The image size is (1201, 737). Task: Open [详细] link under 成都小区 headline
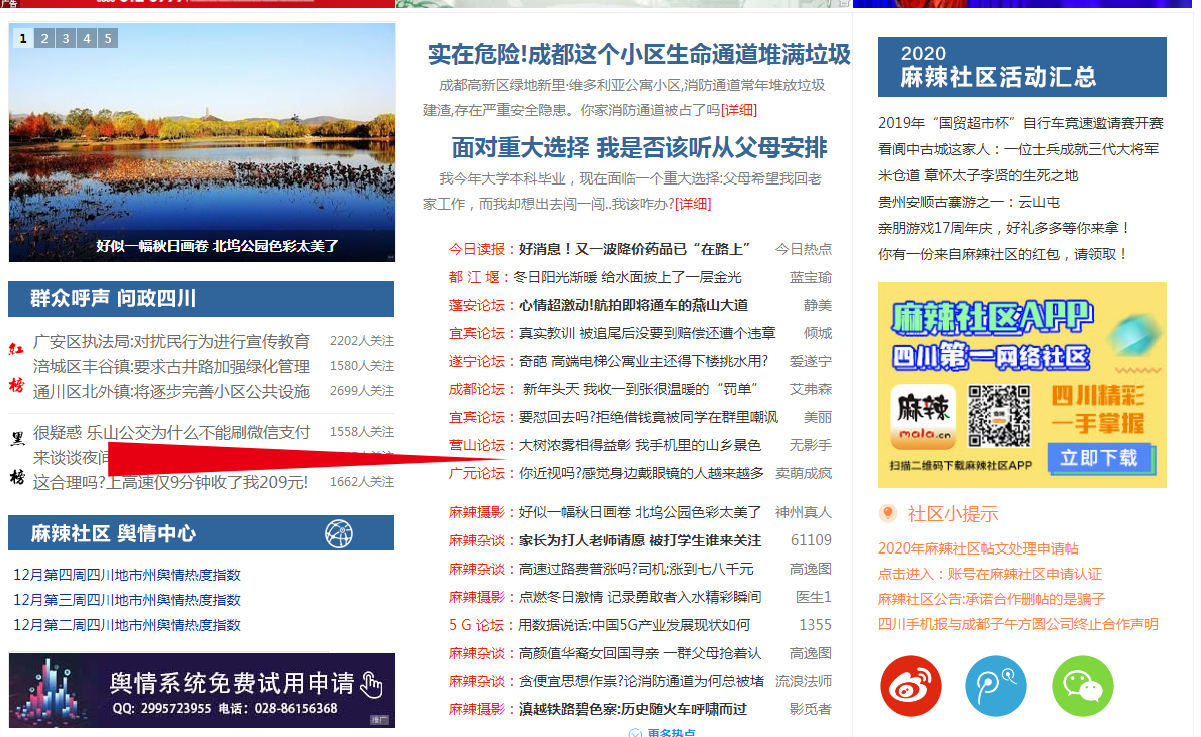point(738,109)
